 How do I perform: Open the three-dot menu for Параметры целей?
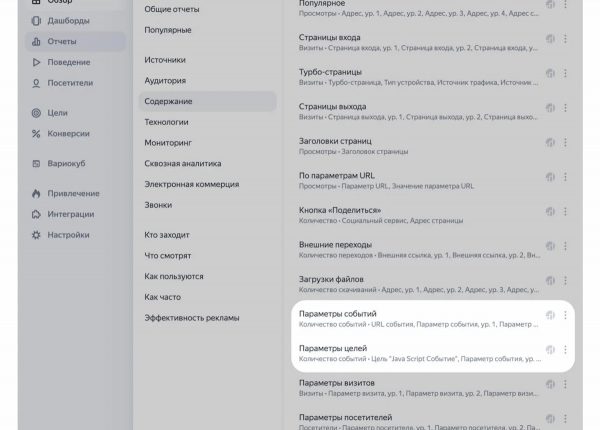coord(565,349)
